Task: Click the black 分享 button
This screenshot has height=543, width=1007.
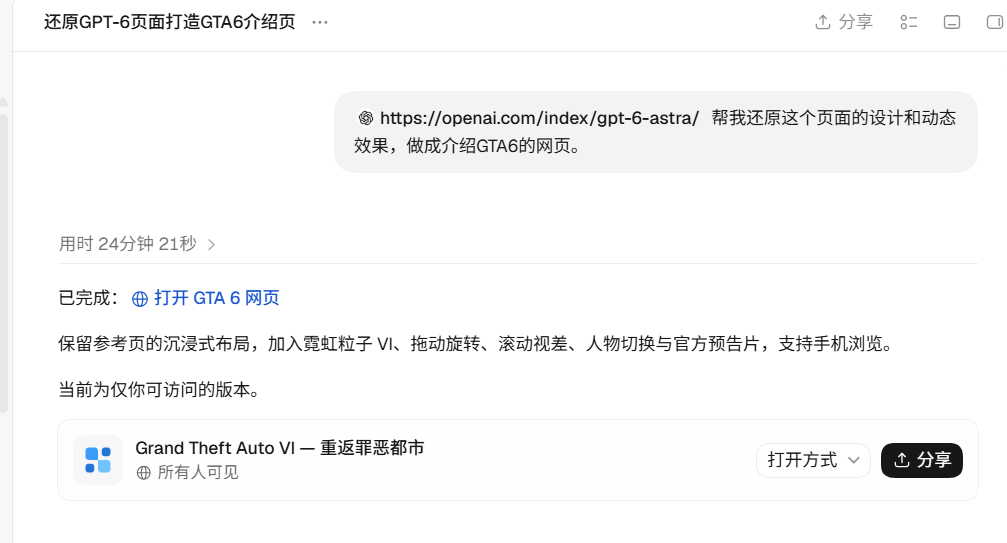Action: coord(922,460)
